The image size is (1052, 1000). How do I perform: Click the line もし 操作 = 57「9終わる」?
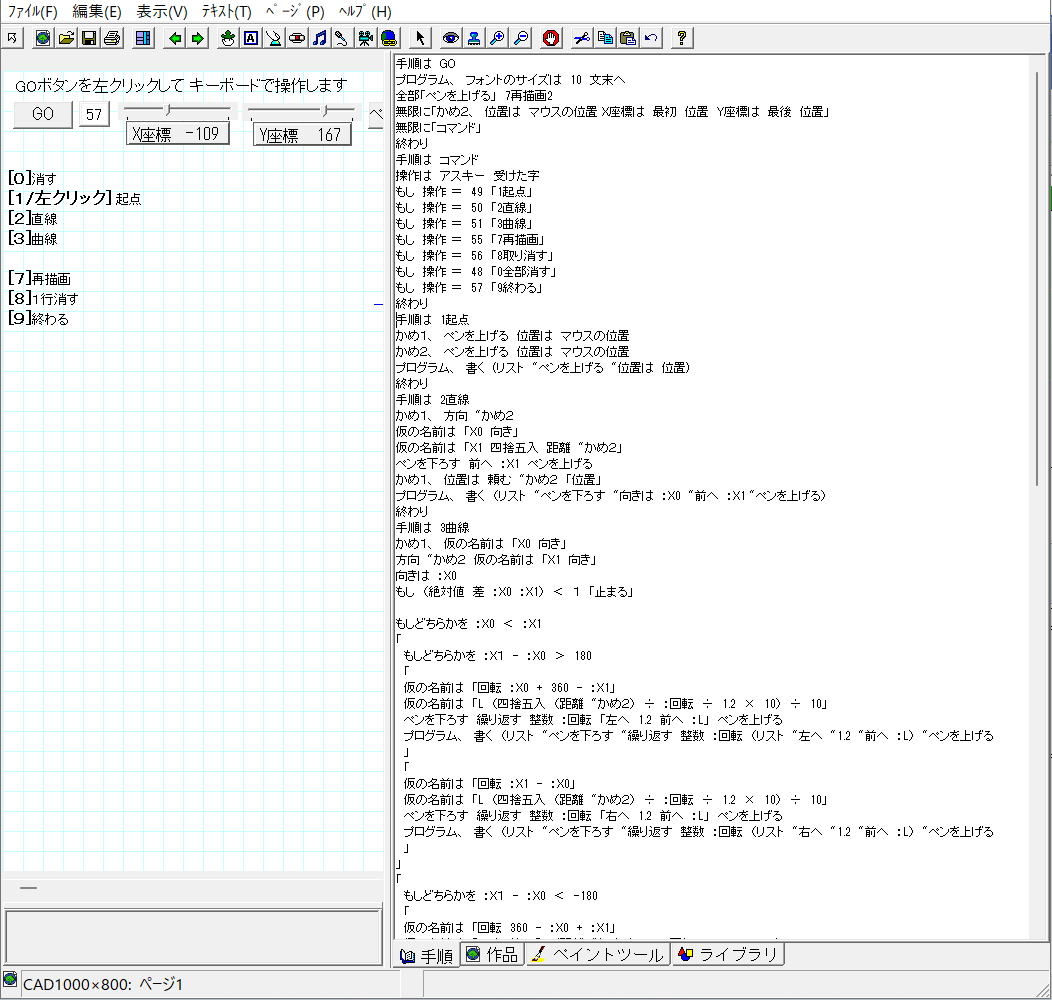(x=469, y=287)
